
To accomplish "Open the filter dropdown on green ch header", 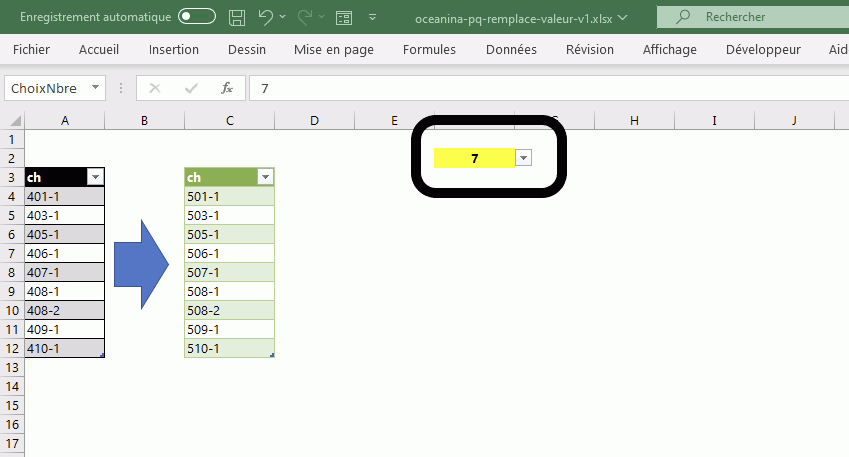I will (x=265, y=177).
